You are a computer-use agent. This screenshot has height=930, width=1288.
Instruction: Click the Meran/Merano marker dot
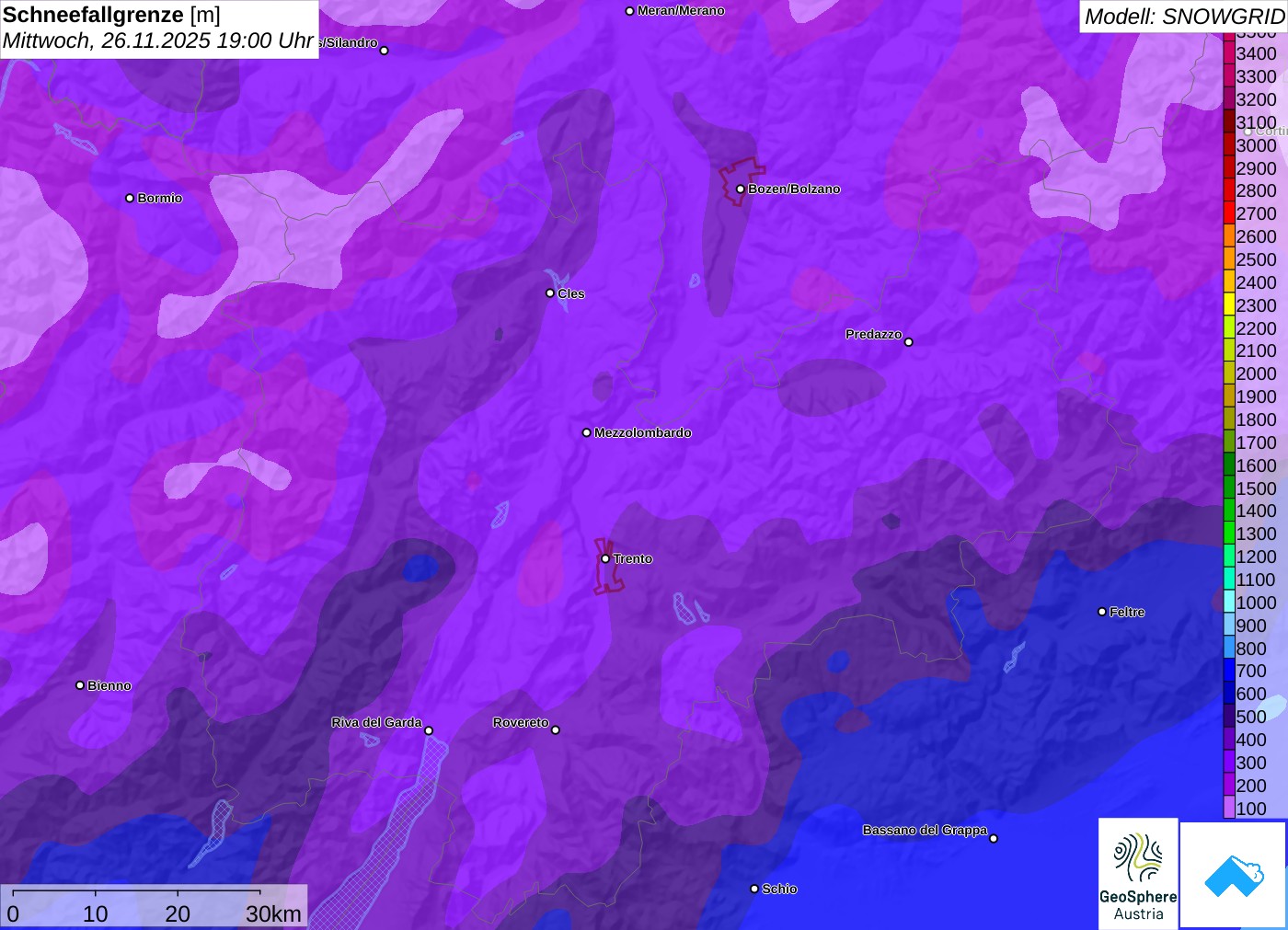point(629,11)
